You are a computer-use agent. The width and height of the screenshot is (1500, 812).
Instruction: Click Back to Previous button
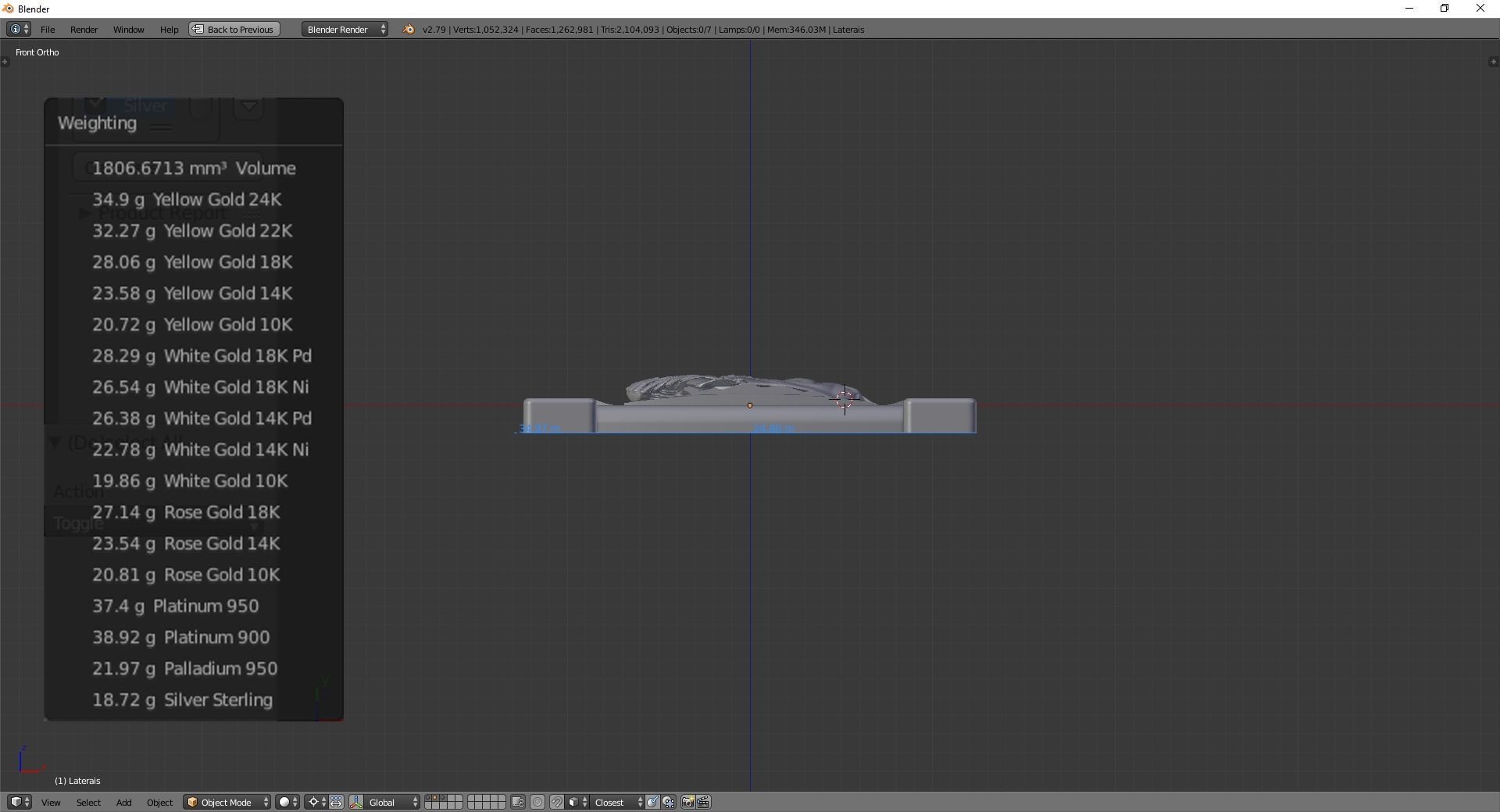pyautogui.click(x=234, y=29)
